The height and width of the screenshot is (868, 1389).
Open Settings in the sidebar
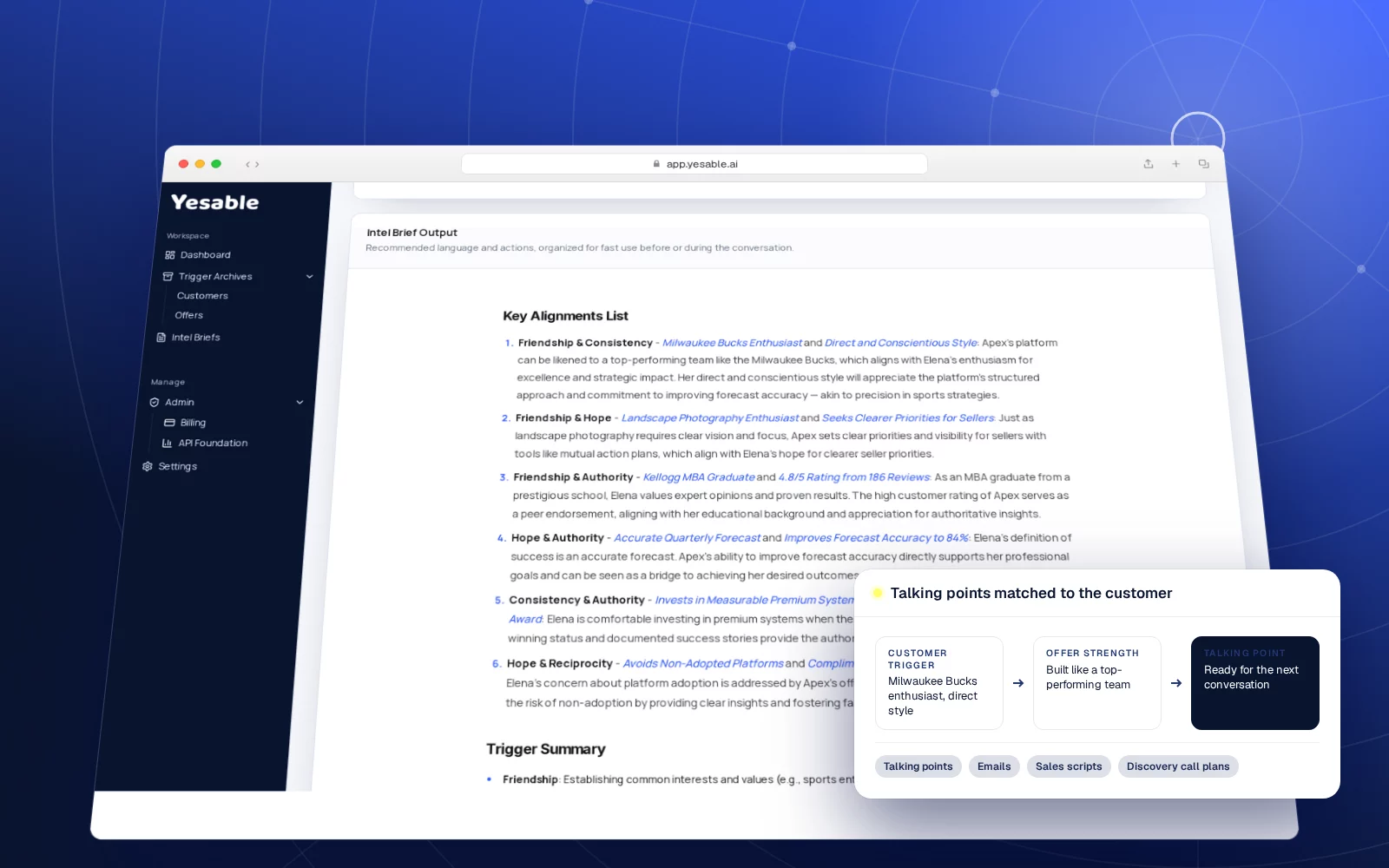[x=178, y=467]
